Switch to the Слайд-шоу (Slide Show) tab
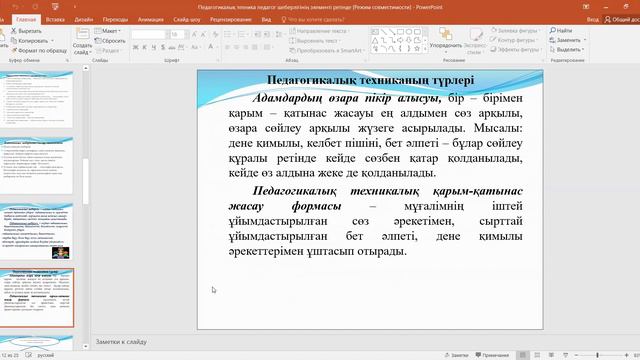Image resolution: width=640 pixels, height=360 pixels. coord(187,20)
